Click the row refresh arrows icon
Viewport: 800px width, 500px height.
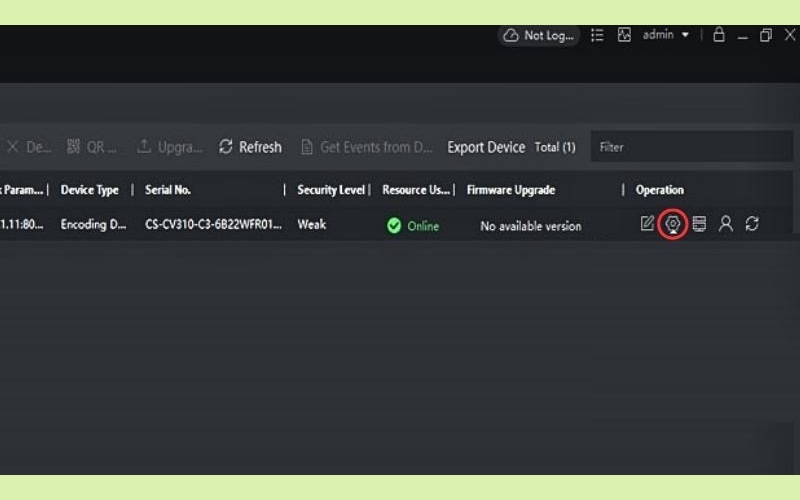coord(752,224)
